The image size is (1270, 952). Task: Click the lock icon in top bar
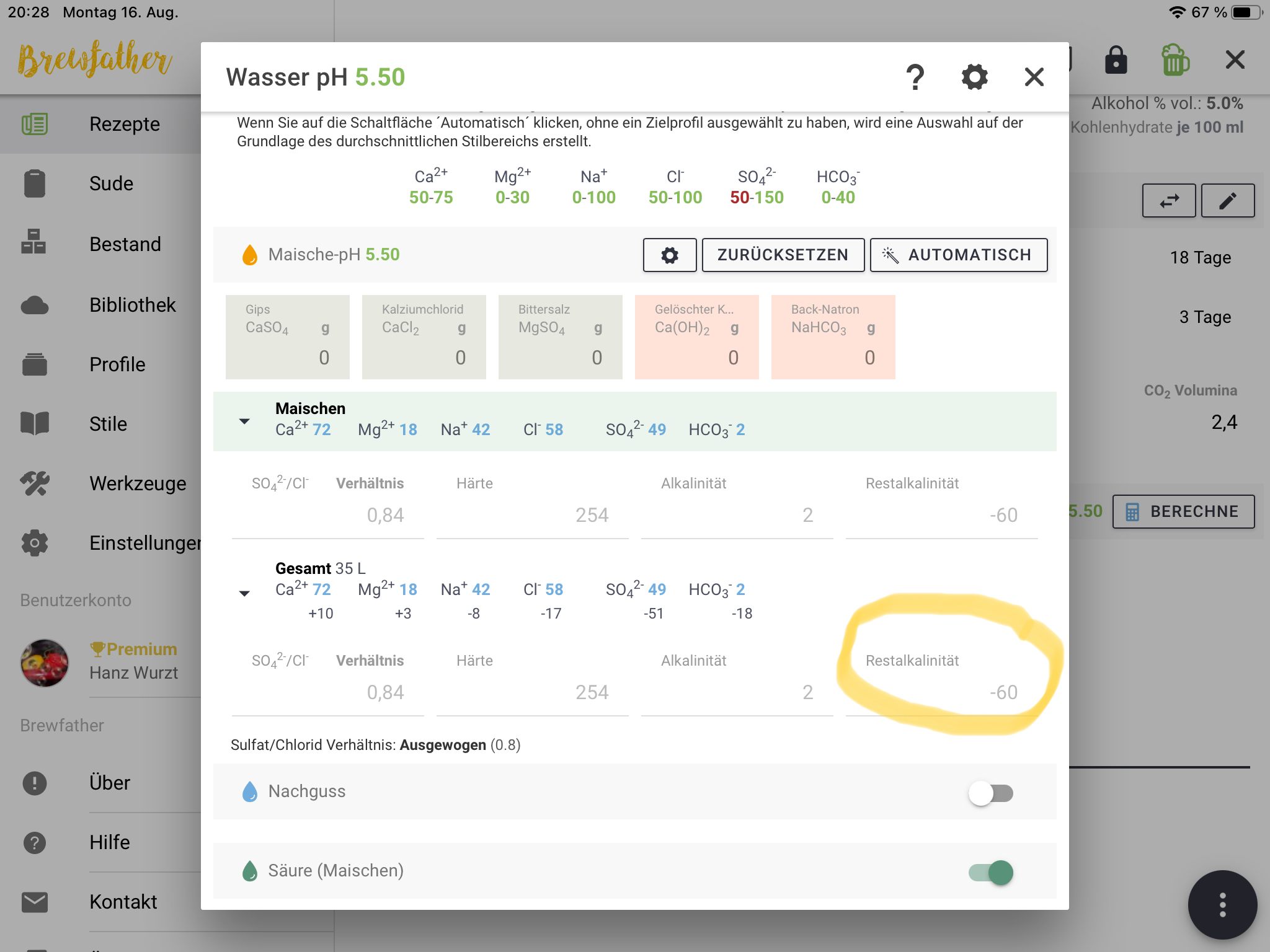coord(1116,60)
